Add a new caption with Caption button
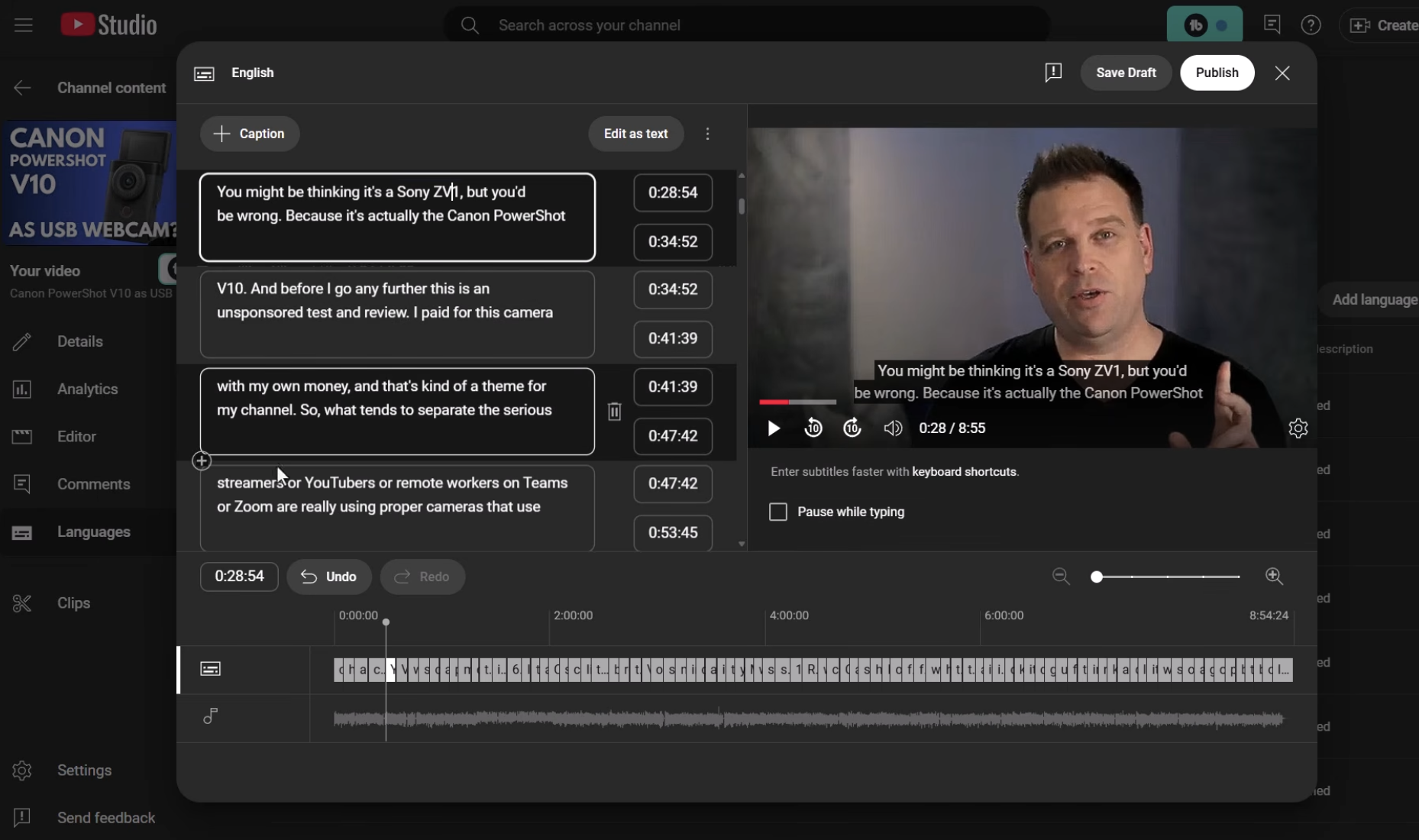 point(250,134)
